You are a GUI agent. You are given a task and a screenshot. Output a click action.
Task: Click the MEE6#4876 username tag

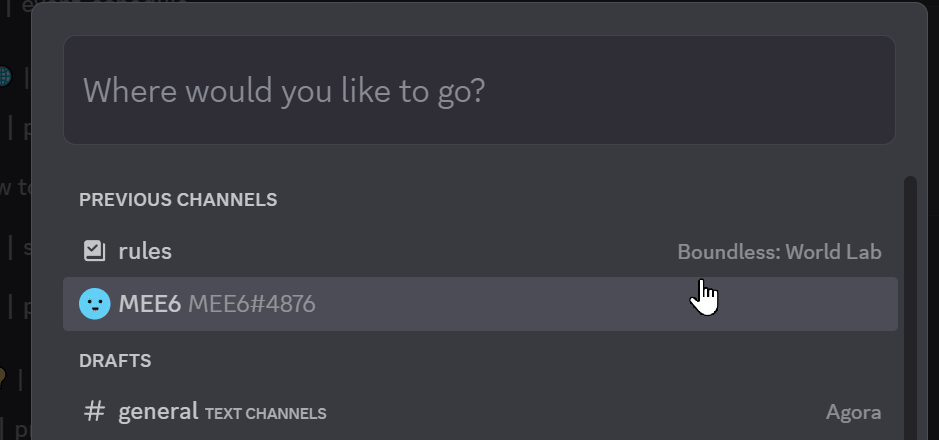[x=252, y=304]
